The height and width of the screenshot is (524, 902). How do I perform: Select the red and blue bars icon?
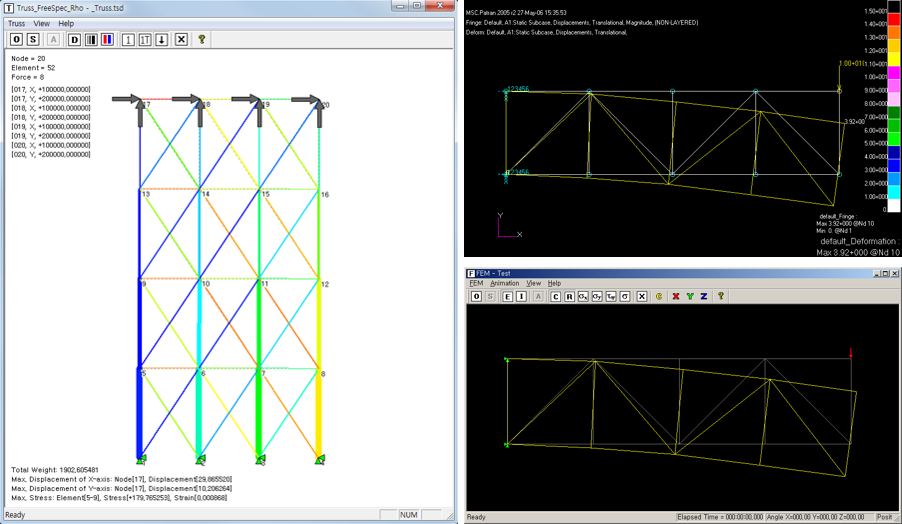click(x=107, y=39)
